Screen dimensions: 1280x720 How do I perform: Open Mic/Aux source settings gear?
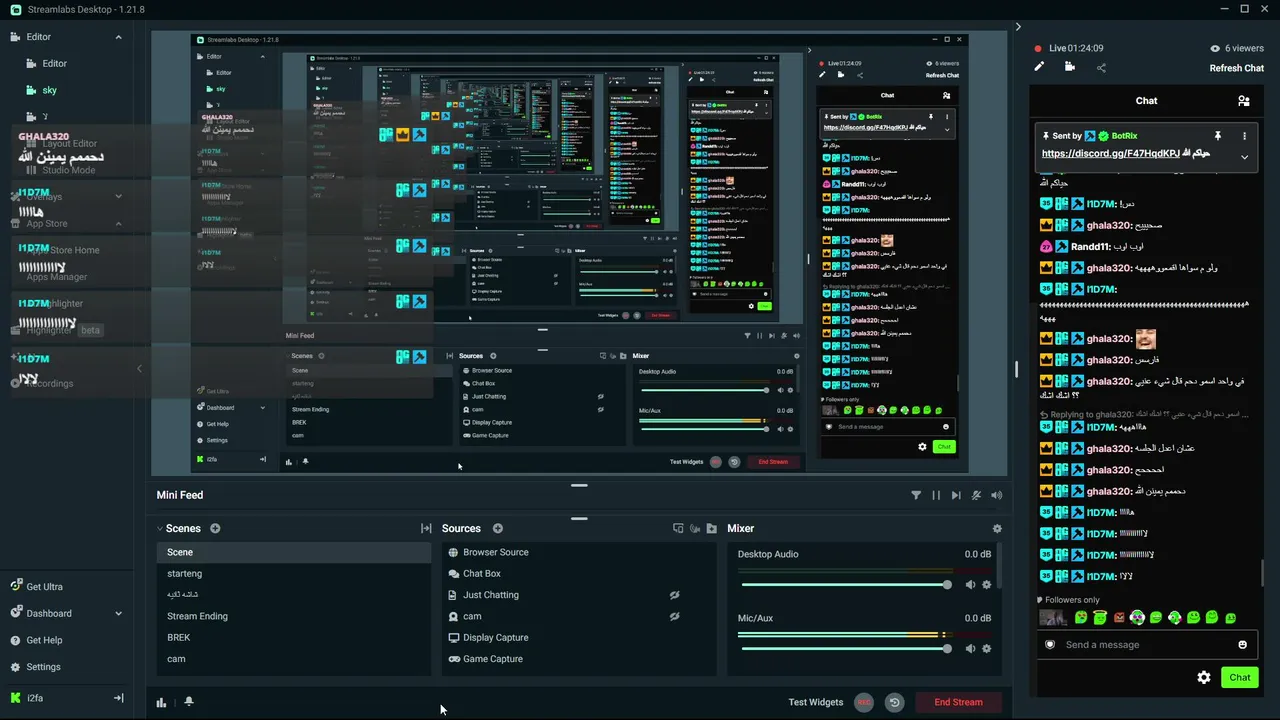pos(987,649)
